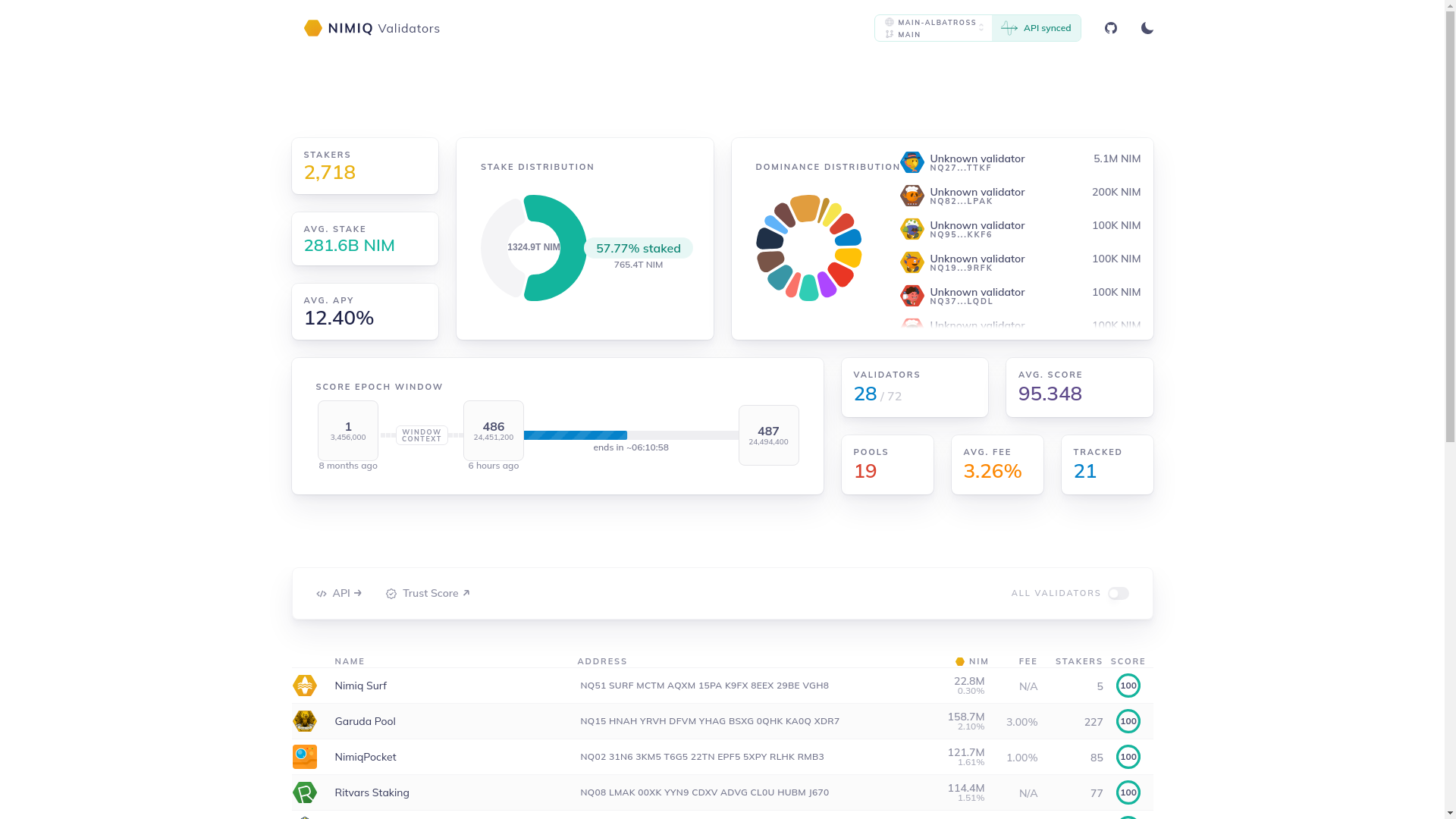Click the NimiqPocket score 100 badge

tap(1128, 757)
